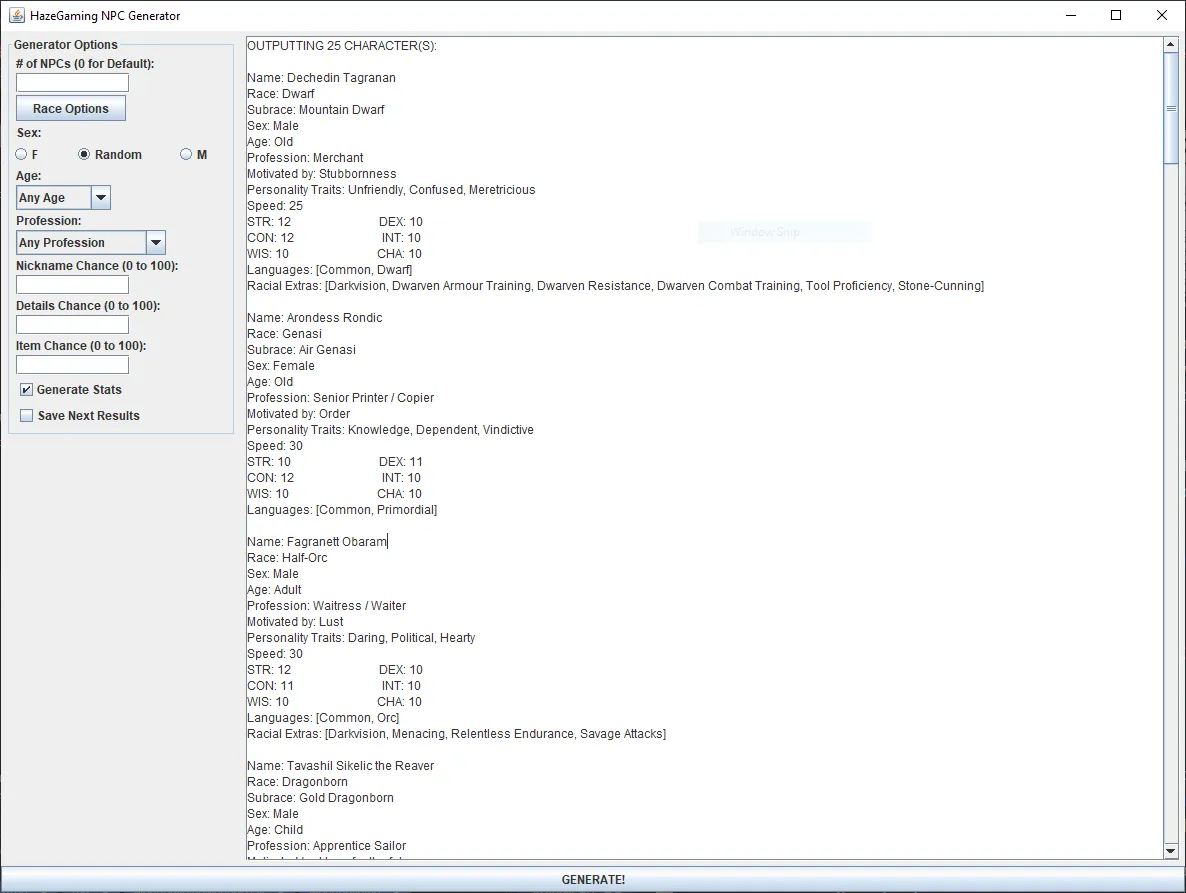
Task: Click 'Race: Dragonborn' line
Action: coord(297,781)
